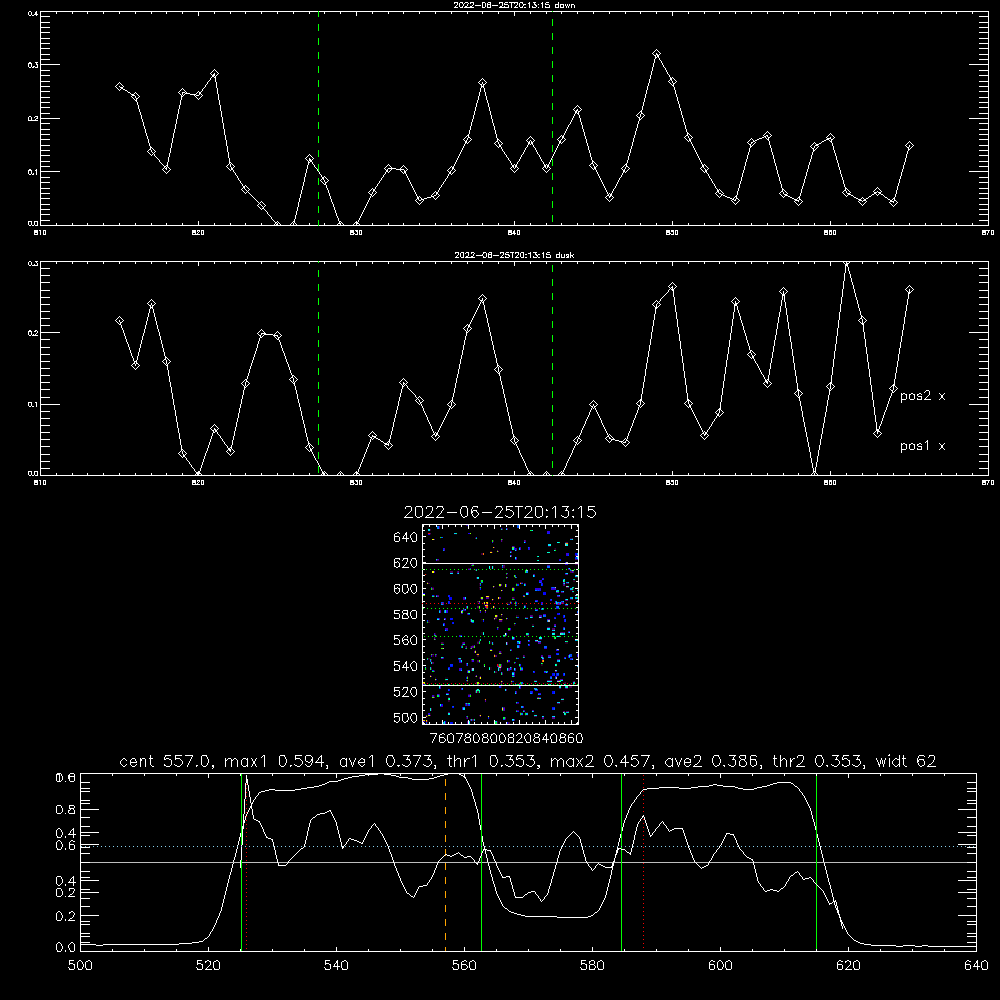
Task: Click the 580 y-axis label beside pixel image
Action: (405, 615)
